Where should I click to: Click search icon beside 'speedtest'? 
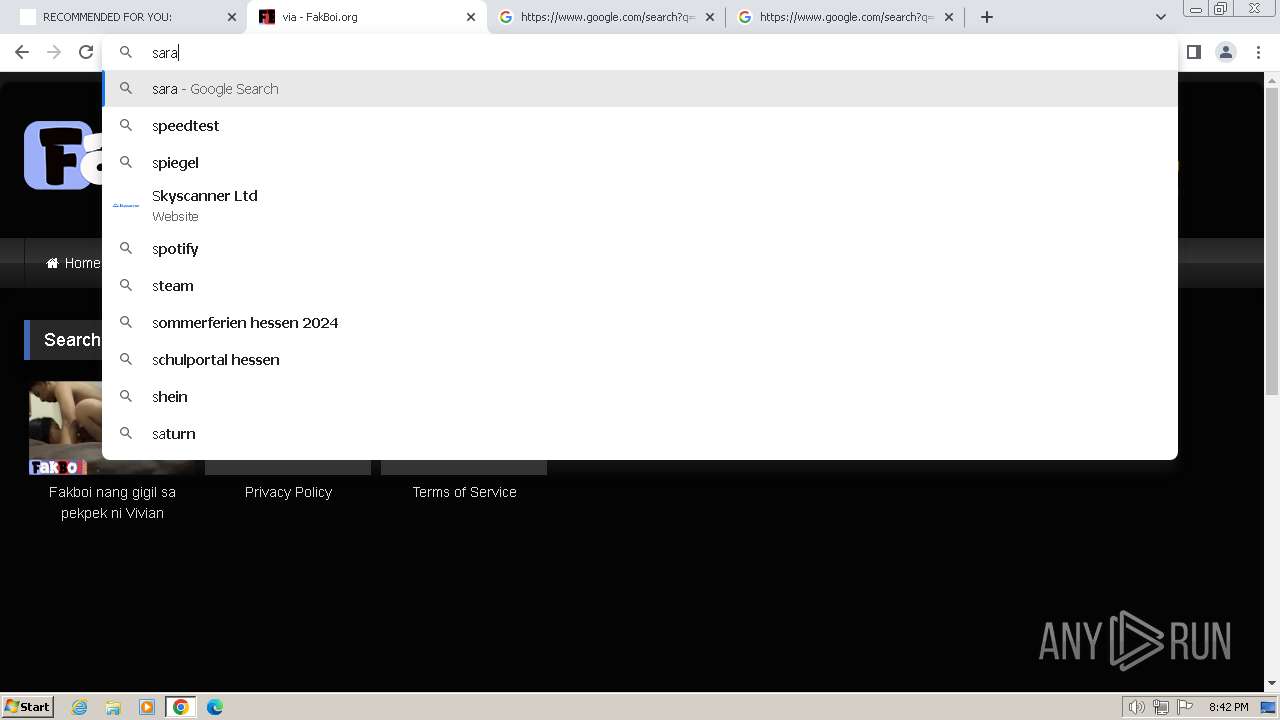126,125
